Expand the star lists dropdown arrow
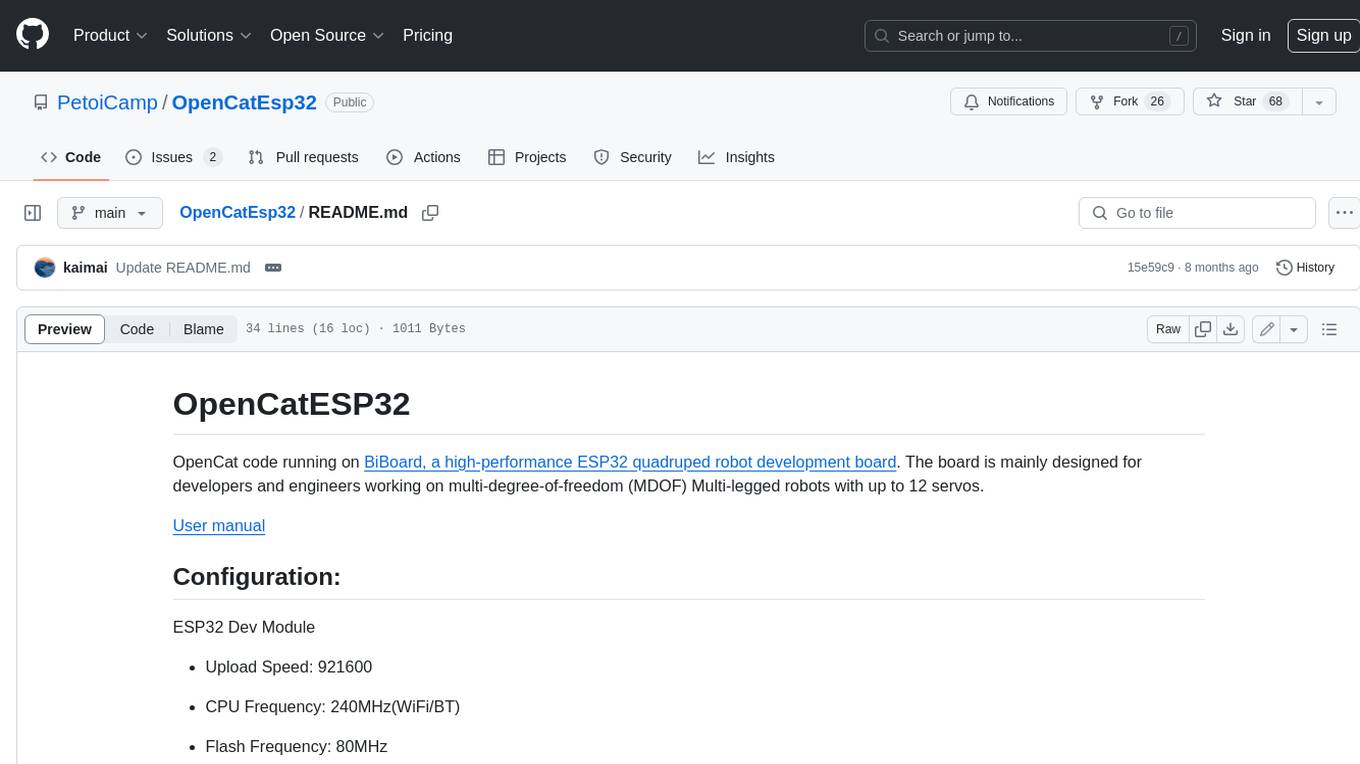This screenshot has height=764, width=1360. pos(1319,102)
